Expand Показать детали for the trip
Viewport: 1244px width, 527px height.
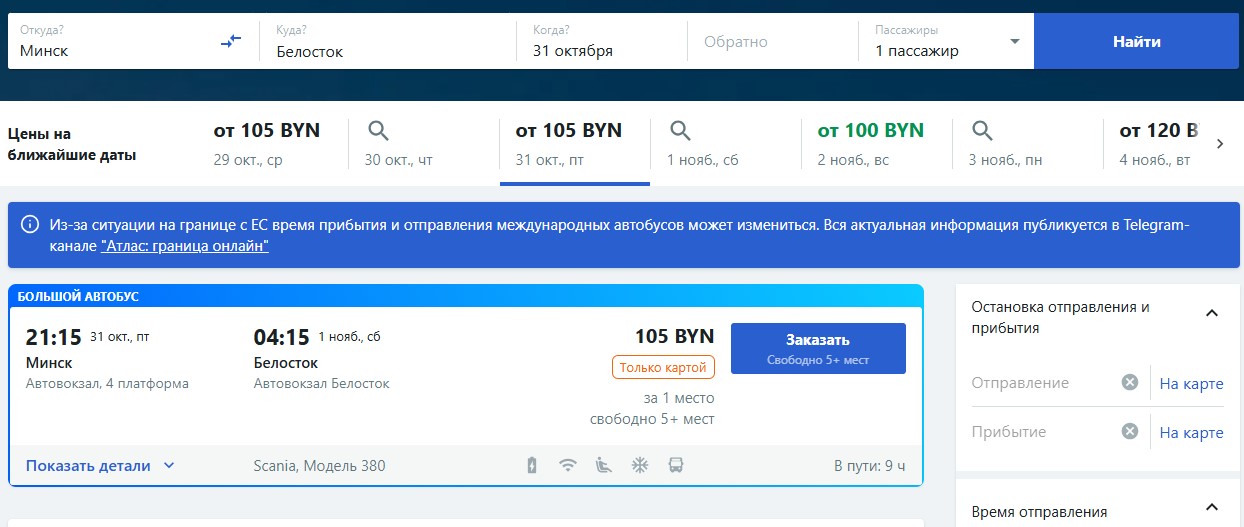[x=100, y=465]
